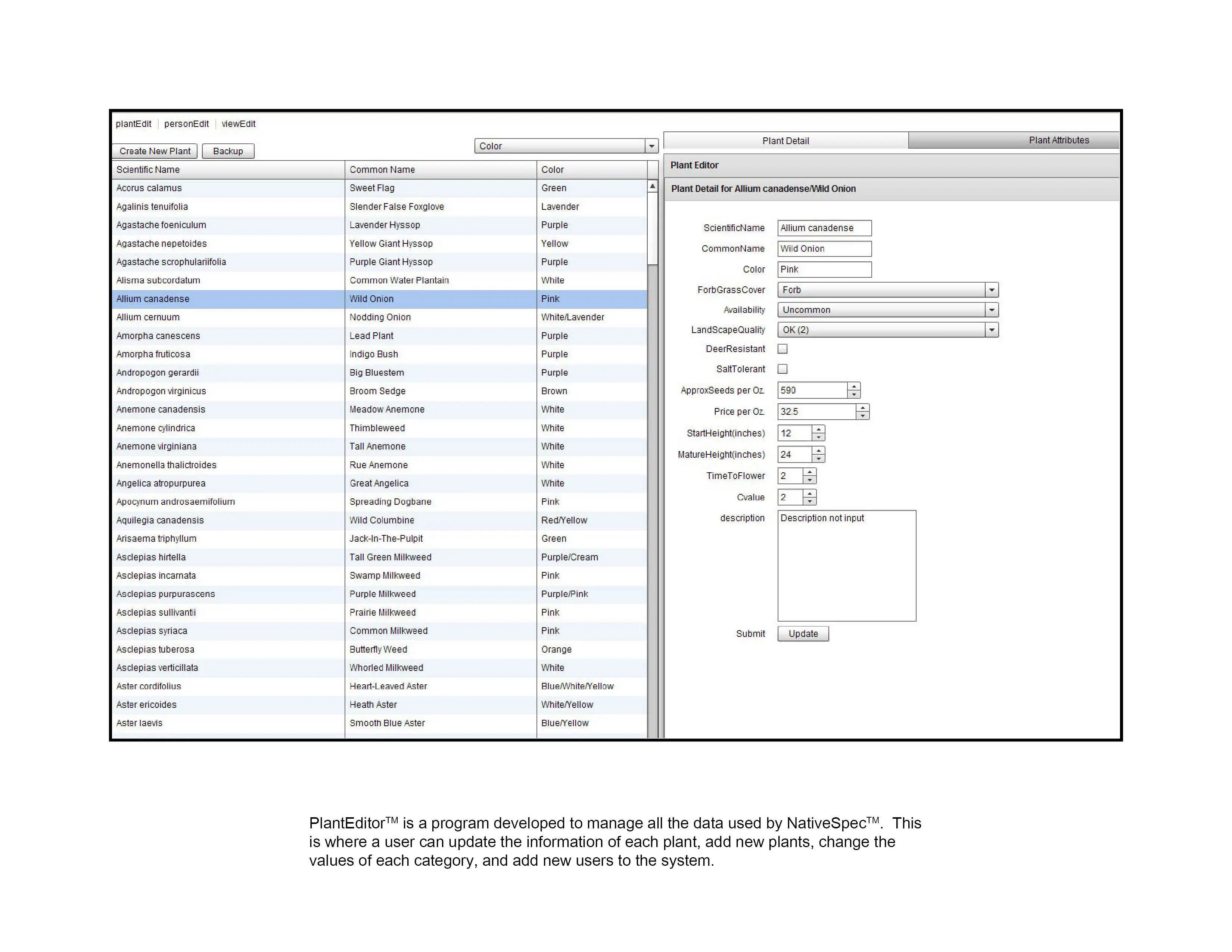Viewport: 1232px width, 952px height.
Task: Enable the DeerResistant checkbox
Action: pos(783,349)
